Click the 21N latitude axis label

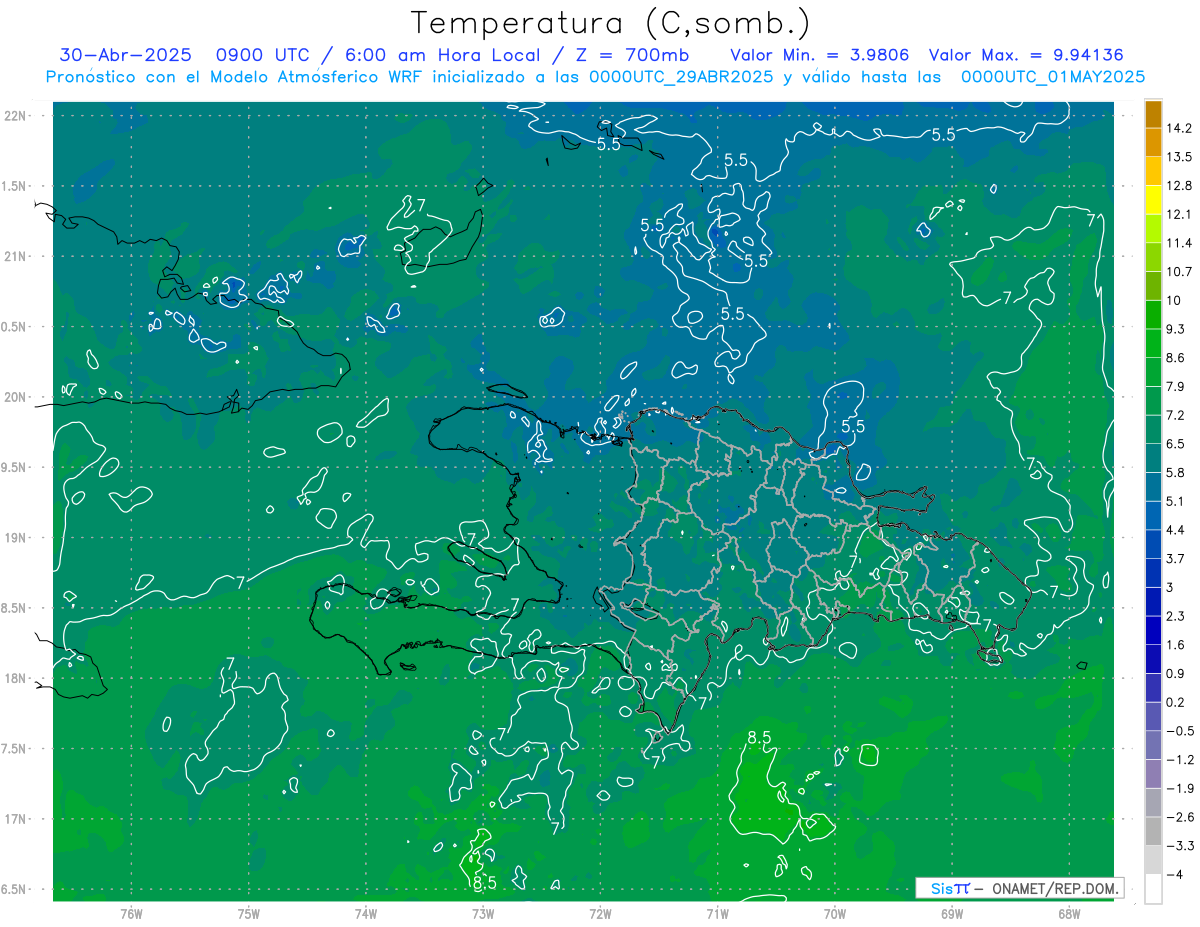14,256
